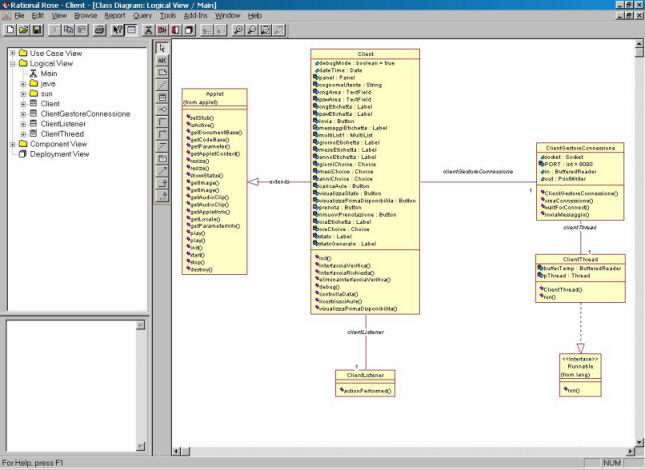Select ClientGestoreConnessione in the browser tree
Screen dimensions: 645x470
coord(85,114)
